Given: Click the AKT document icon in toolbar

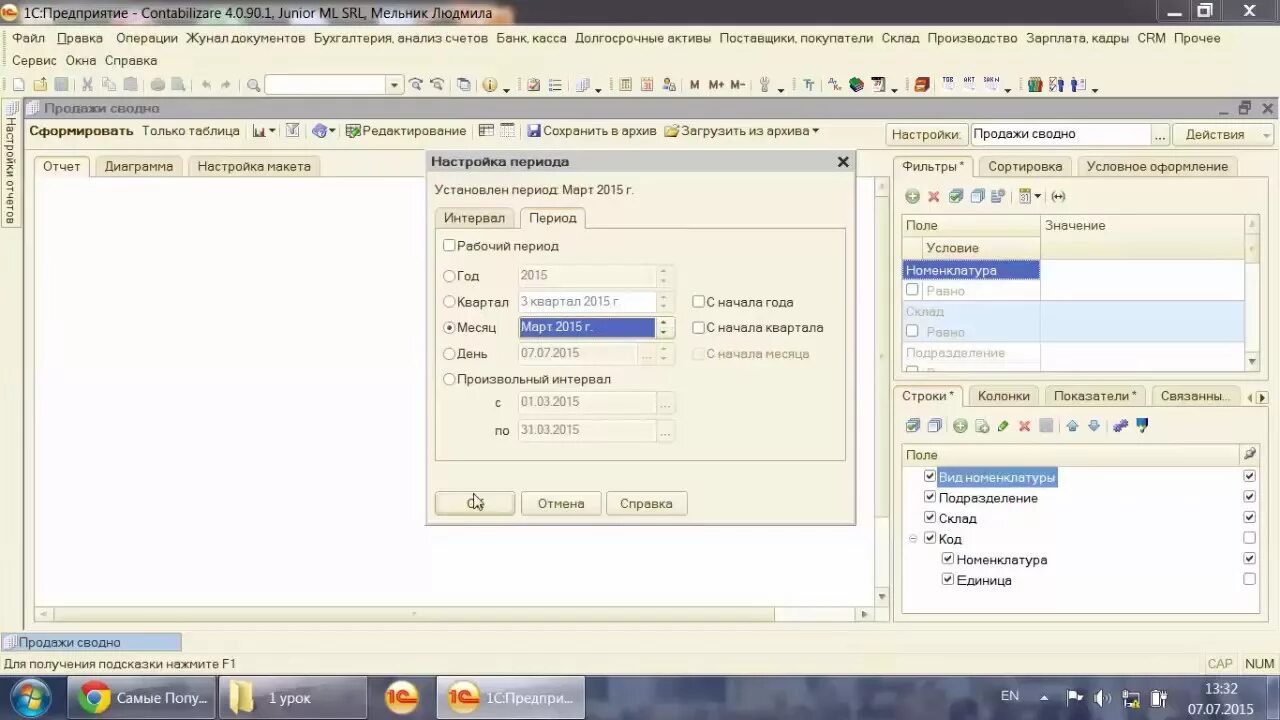Looking at the screenshot, I should point(969,84).
